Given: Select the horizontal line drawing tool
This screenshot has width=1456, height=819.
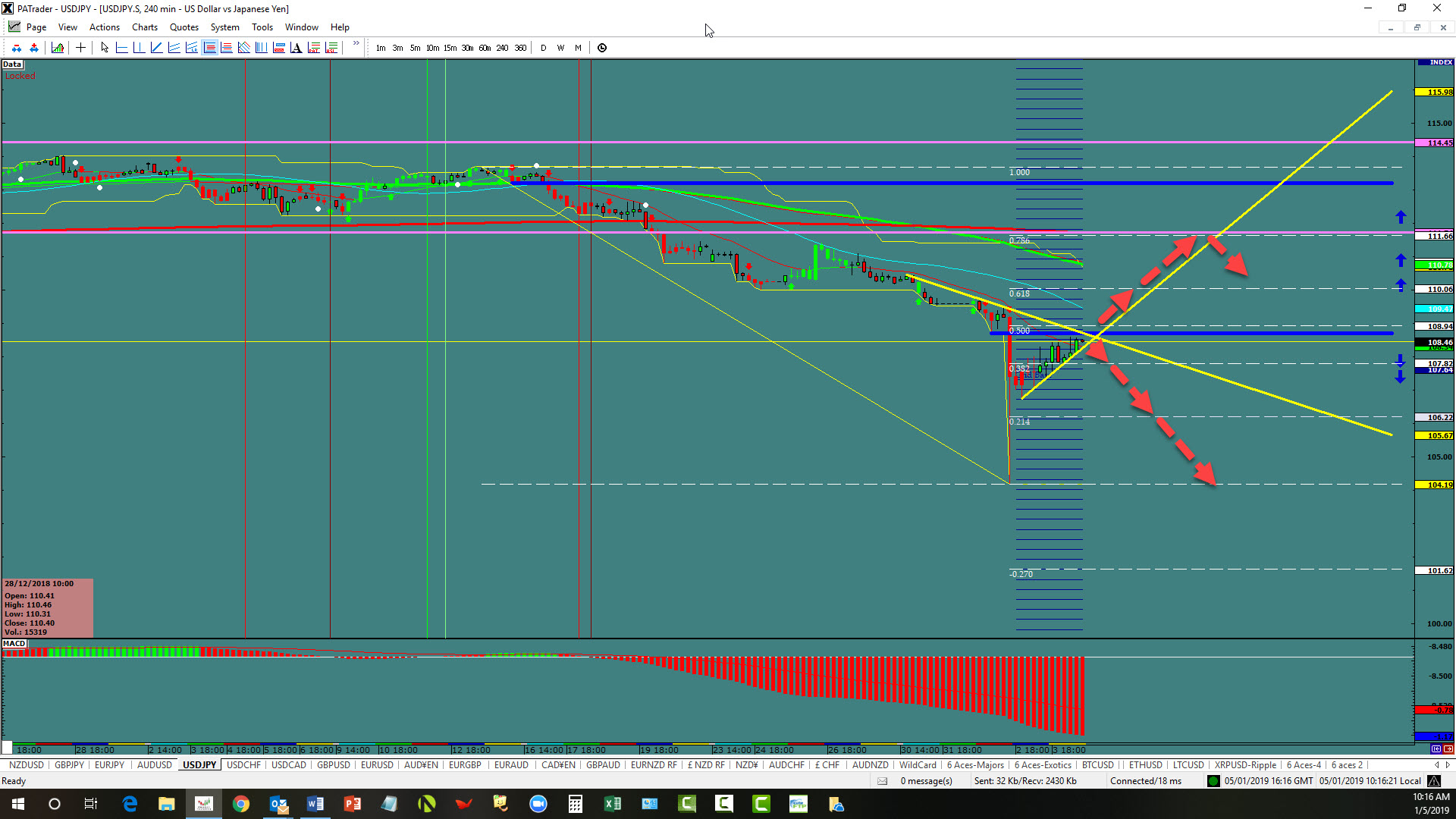Looking at the screenshot, I should click(x=121, y=48).
